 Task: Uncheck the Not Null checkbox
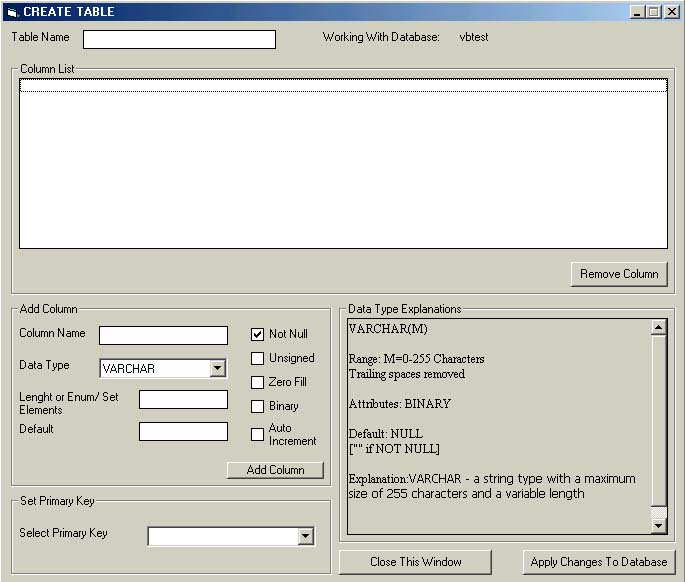257,334
